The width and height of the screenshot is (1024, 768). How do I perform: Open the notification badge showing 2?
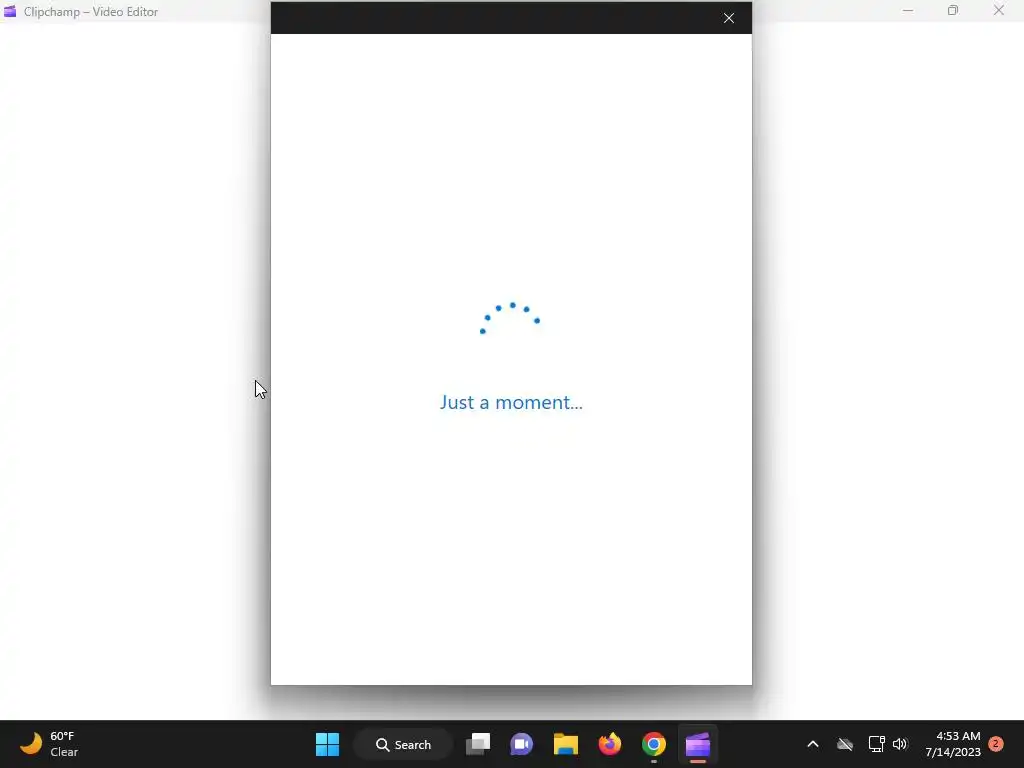pyautogui.click(x=996, y=743)
